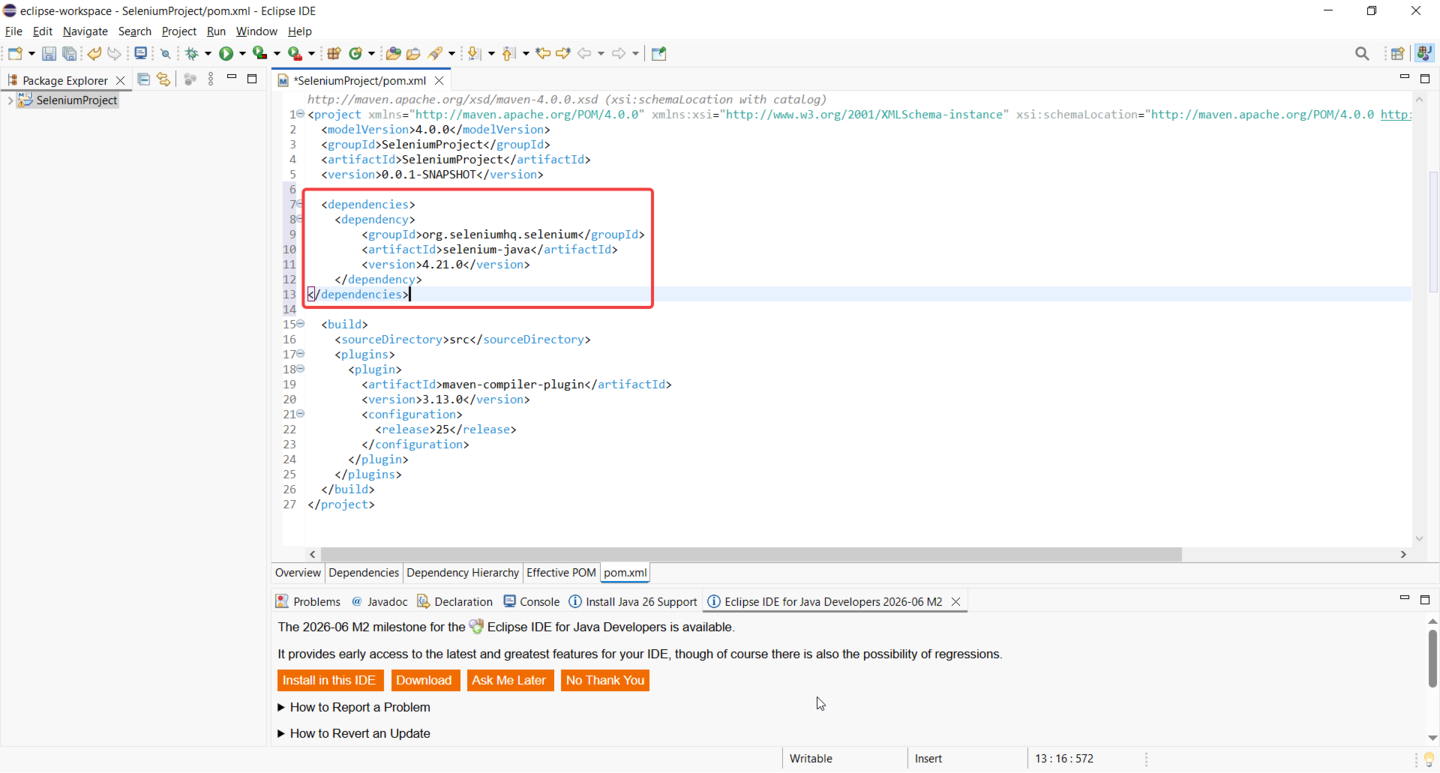Expand the SeleniumProject tree node
This screenshot has width=1440, height=773.
coord(10,101)
